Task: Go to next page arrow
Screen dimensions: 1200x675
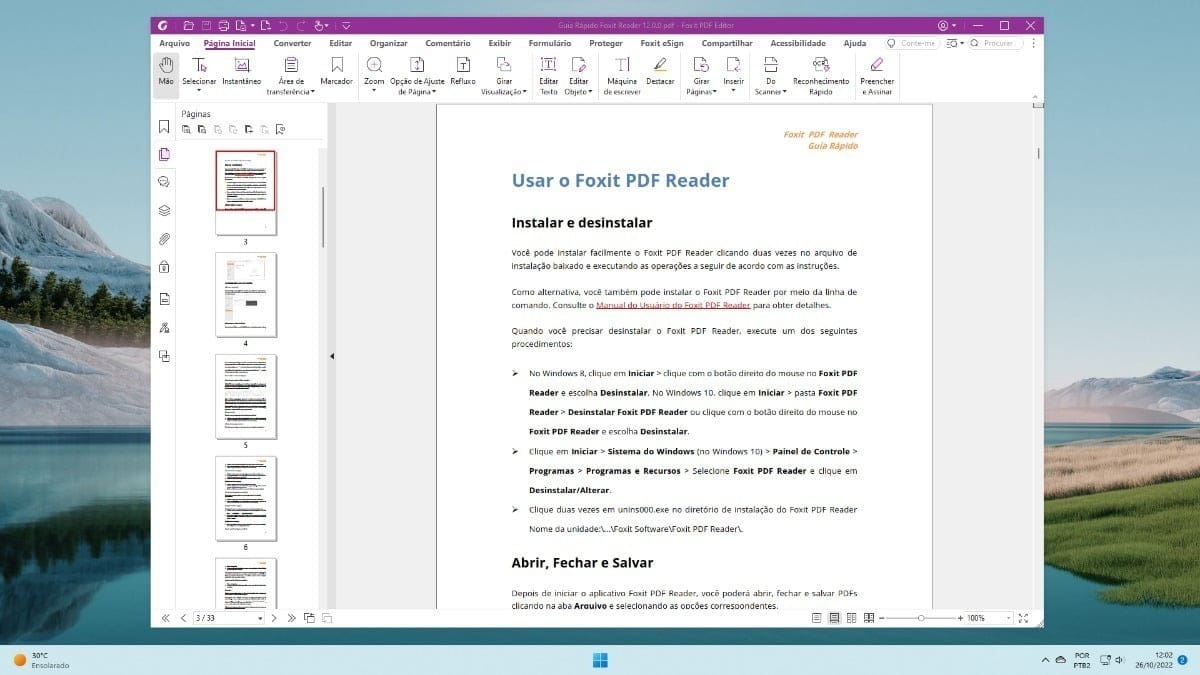Action: click(274, 618)
